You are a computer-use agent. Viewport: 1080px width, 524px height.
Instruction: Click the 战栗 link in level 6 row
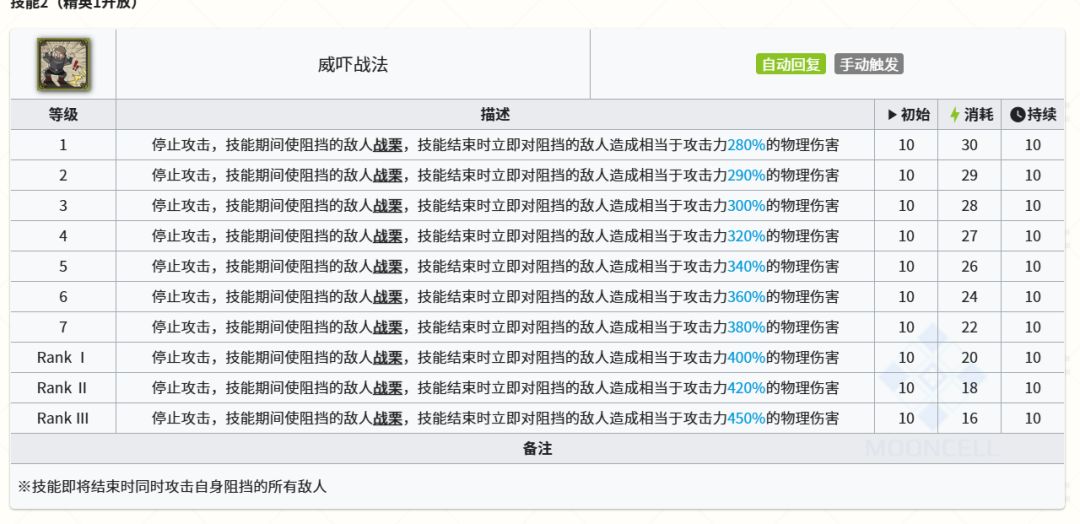click(x=388, y=297)
